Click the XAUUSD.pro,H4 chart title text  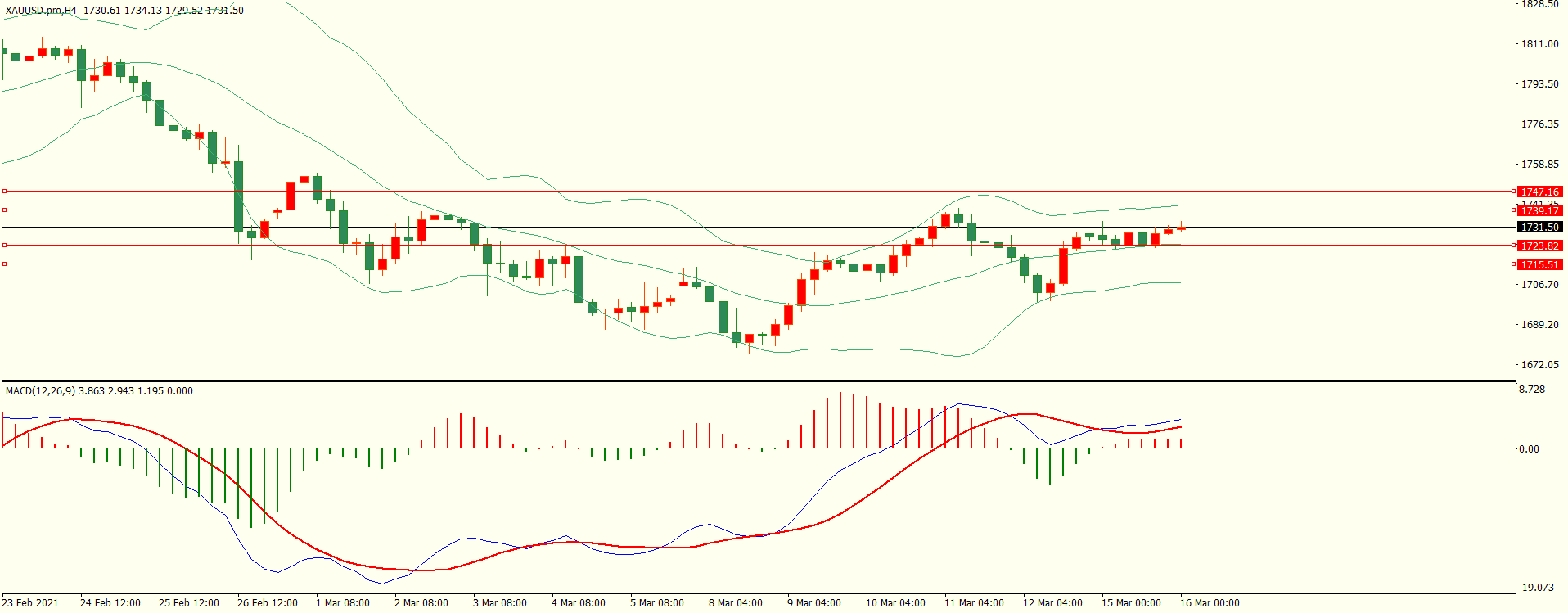pos(41,11)
